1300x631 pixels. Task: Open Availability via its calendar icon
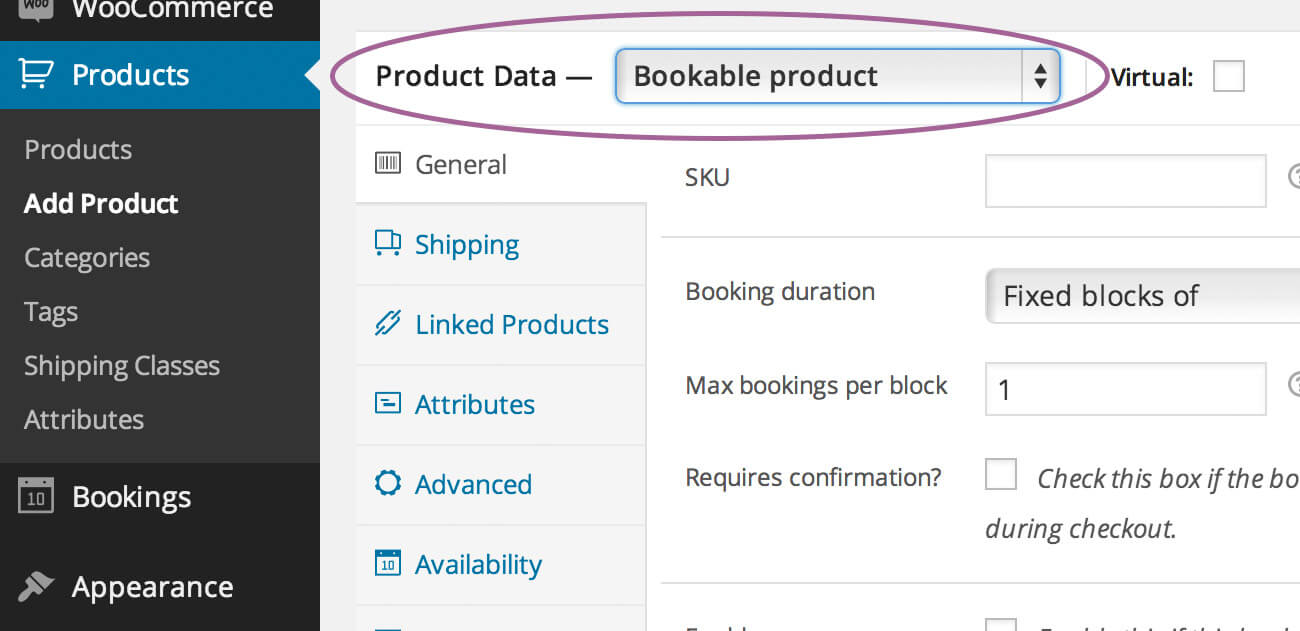click(x=388, y=563)
